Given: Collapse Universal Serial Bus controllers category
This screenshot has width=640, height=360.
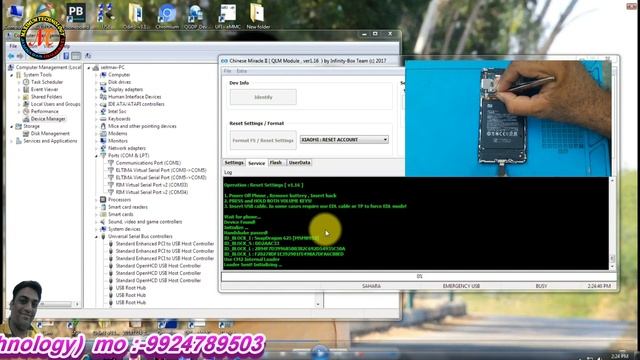Looking at the screenshot, I should tap(97, 237).
